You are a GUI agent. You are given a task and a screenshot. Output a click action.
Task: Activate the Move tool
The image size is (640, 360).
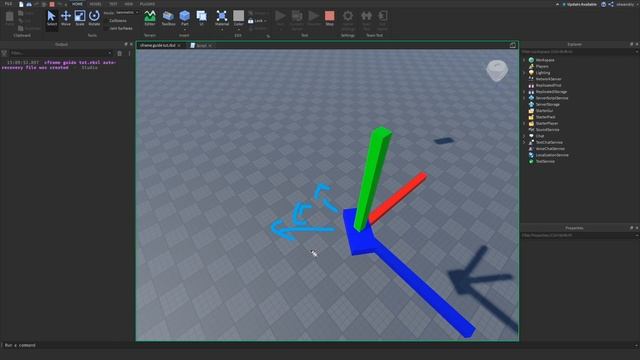[66, 18]
